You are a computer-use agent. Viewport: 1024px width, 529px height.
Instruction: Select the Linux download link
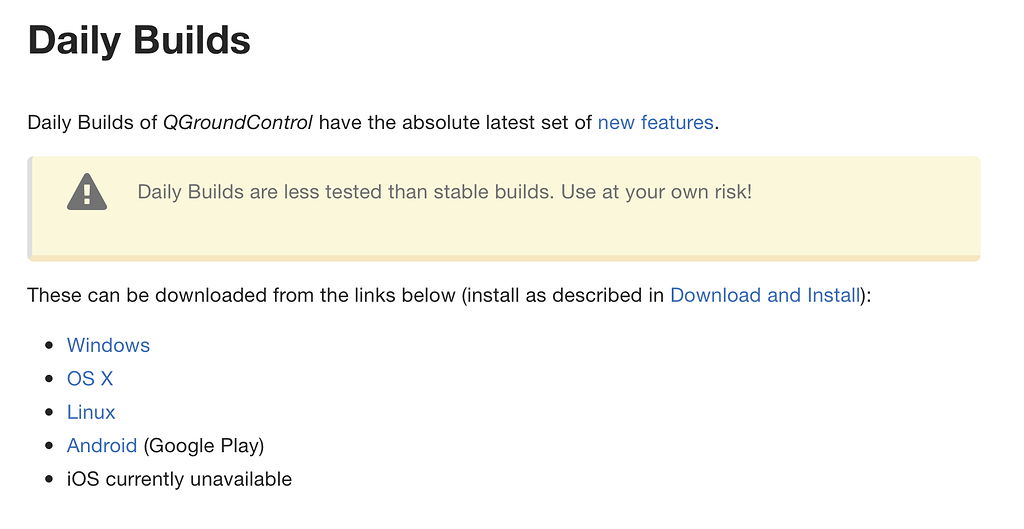pyautogui.click(x=91, y=412)
